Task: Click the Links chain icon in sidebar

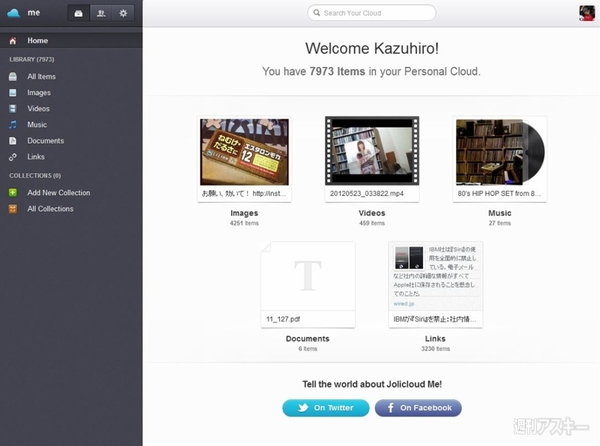Action: click(13, 157)
